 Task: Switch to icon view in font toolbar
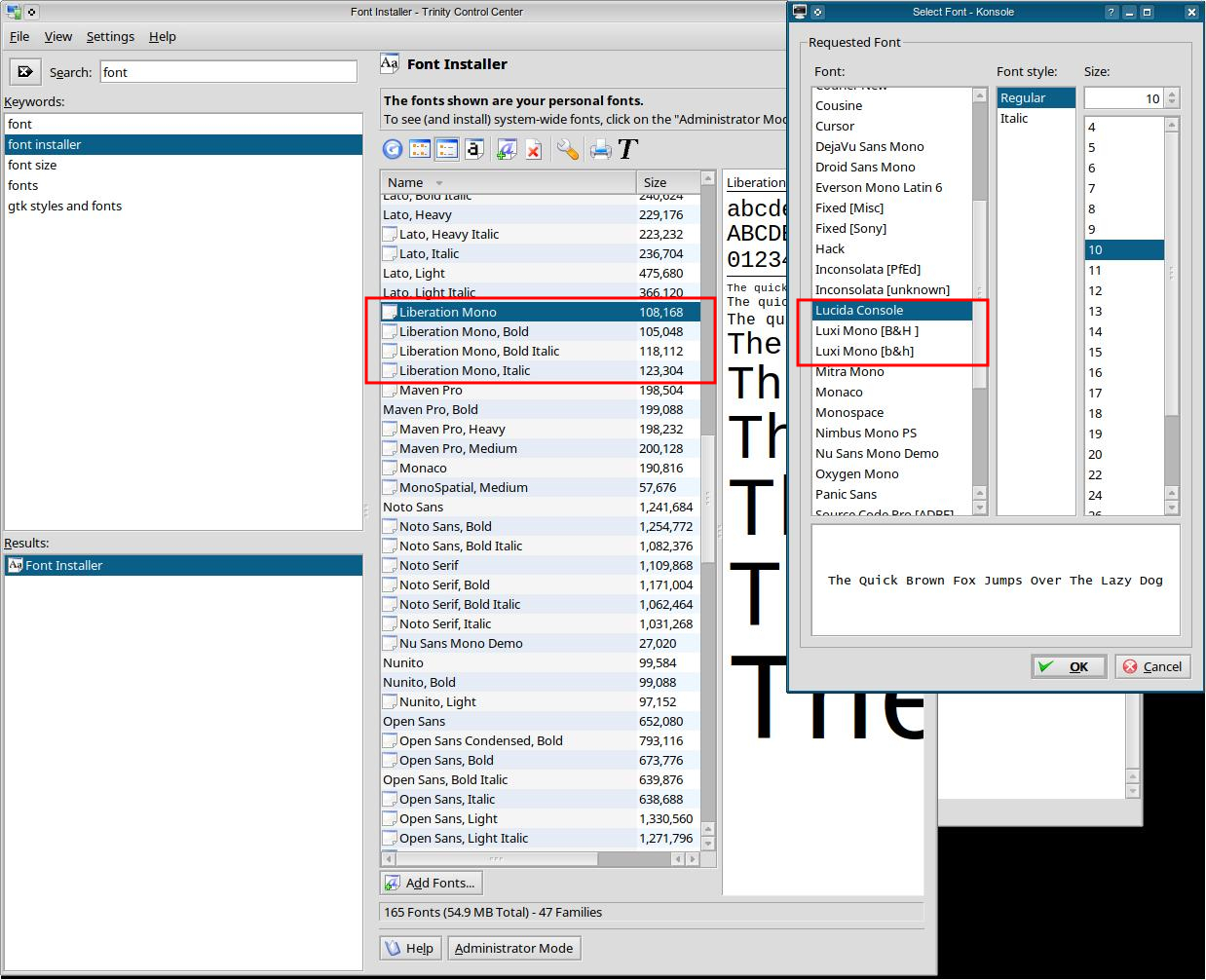pos(420,149)
